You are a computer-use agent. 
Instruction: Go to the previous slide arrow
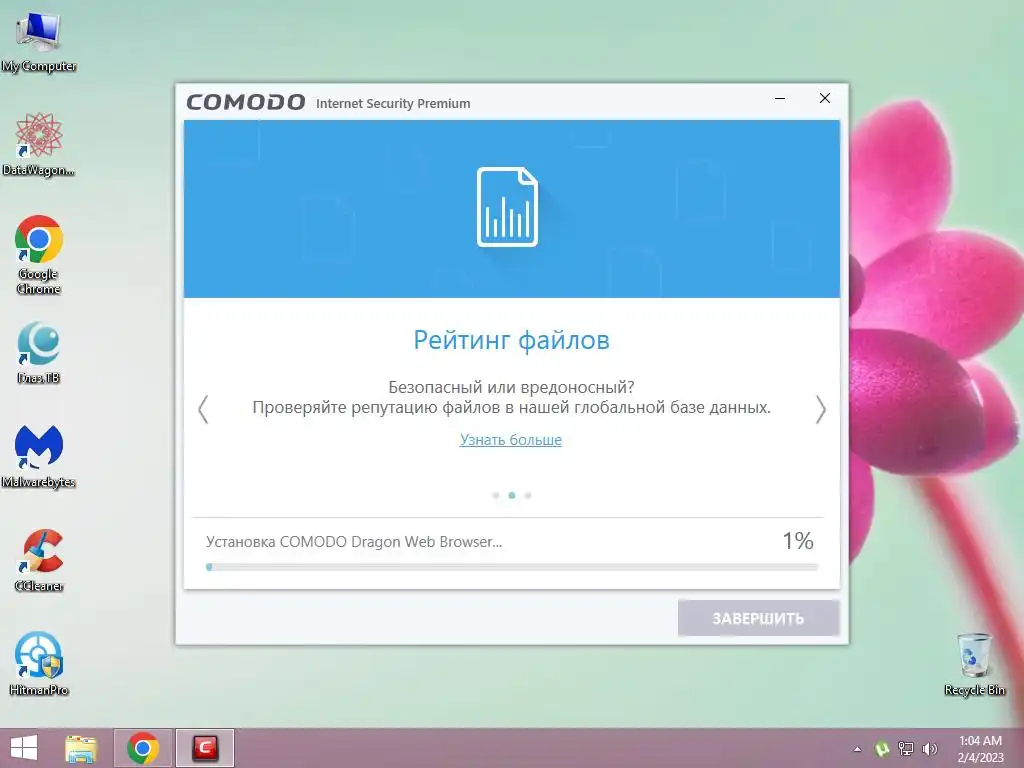(x=203, y=409)
